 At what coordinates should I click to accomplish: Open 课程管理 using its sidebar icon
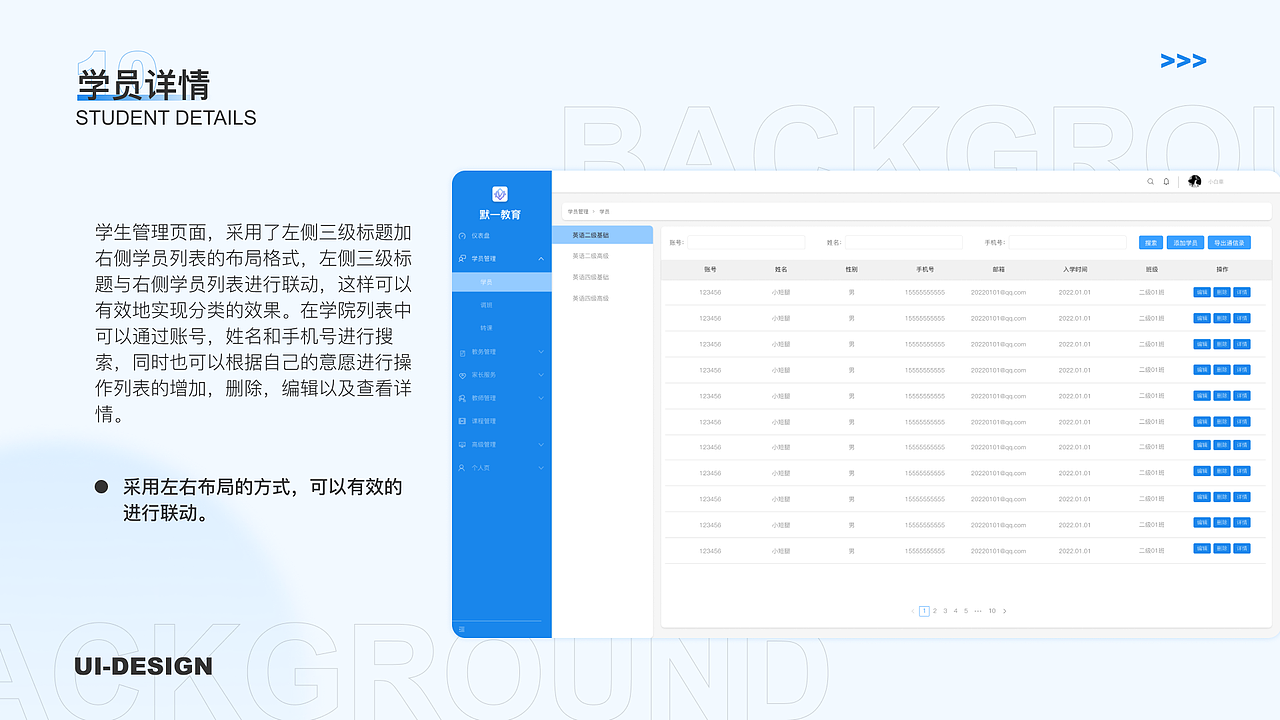[x=460, y=421]
